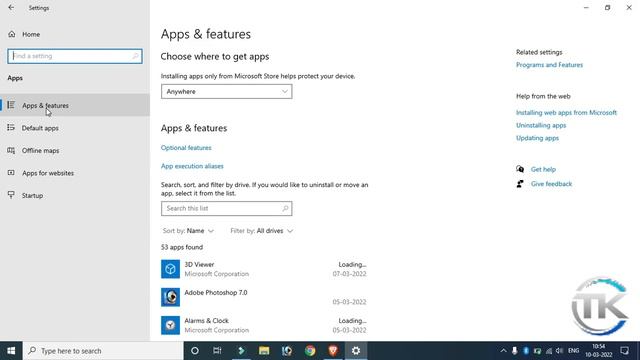Click the 3D Viewer app name
Viewport: 640px width, 360px height.
point(199,264)
